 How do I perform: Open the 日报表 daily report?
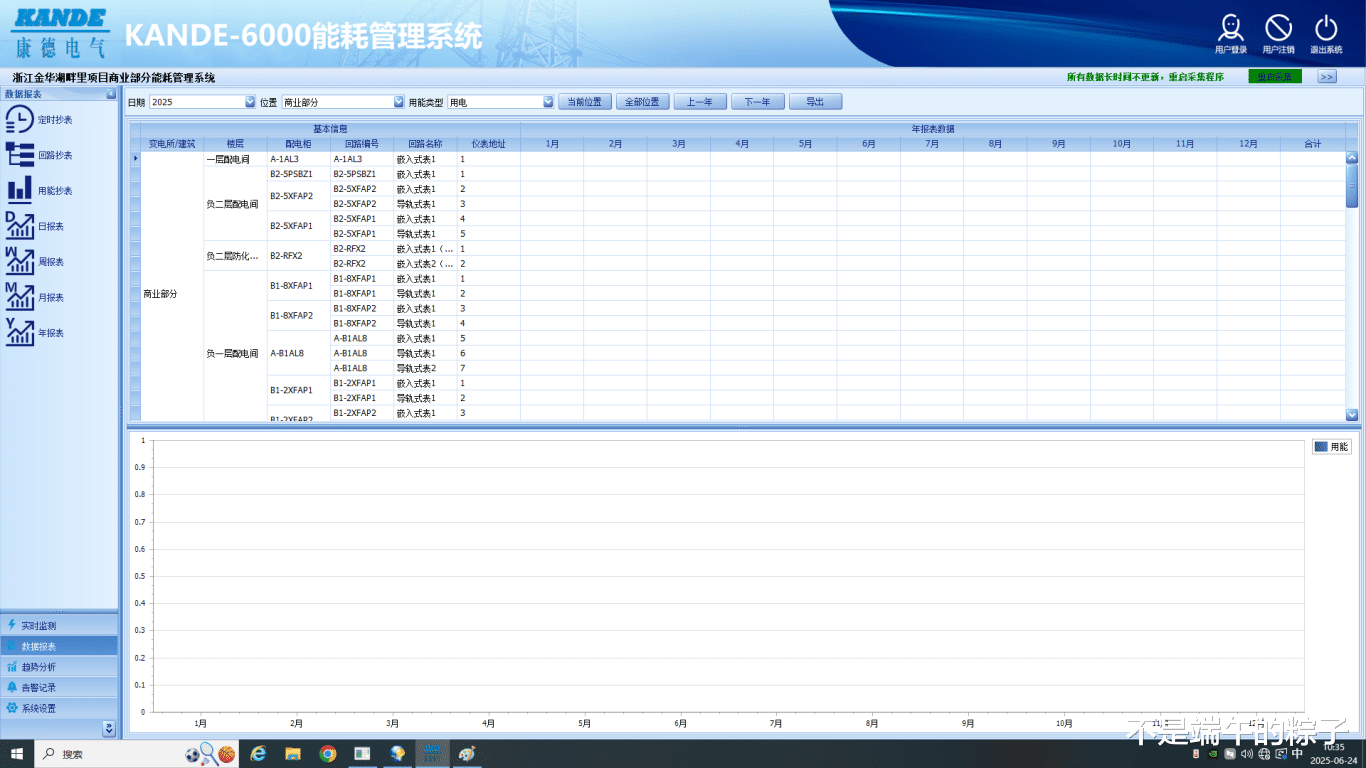tap(35, 226)
